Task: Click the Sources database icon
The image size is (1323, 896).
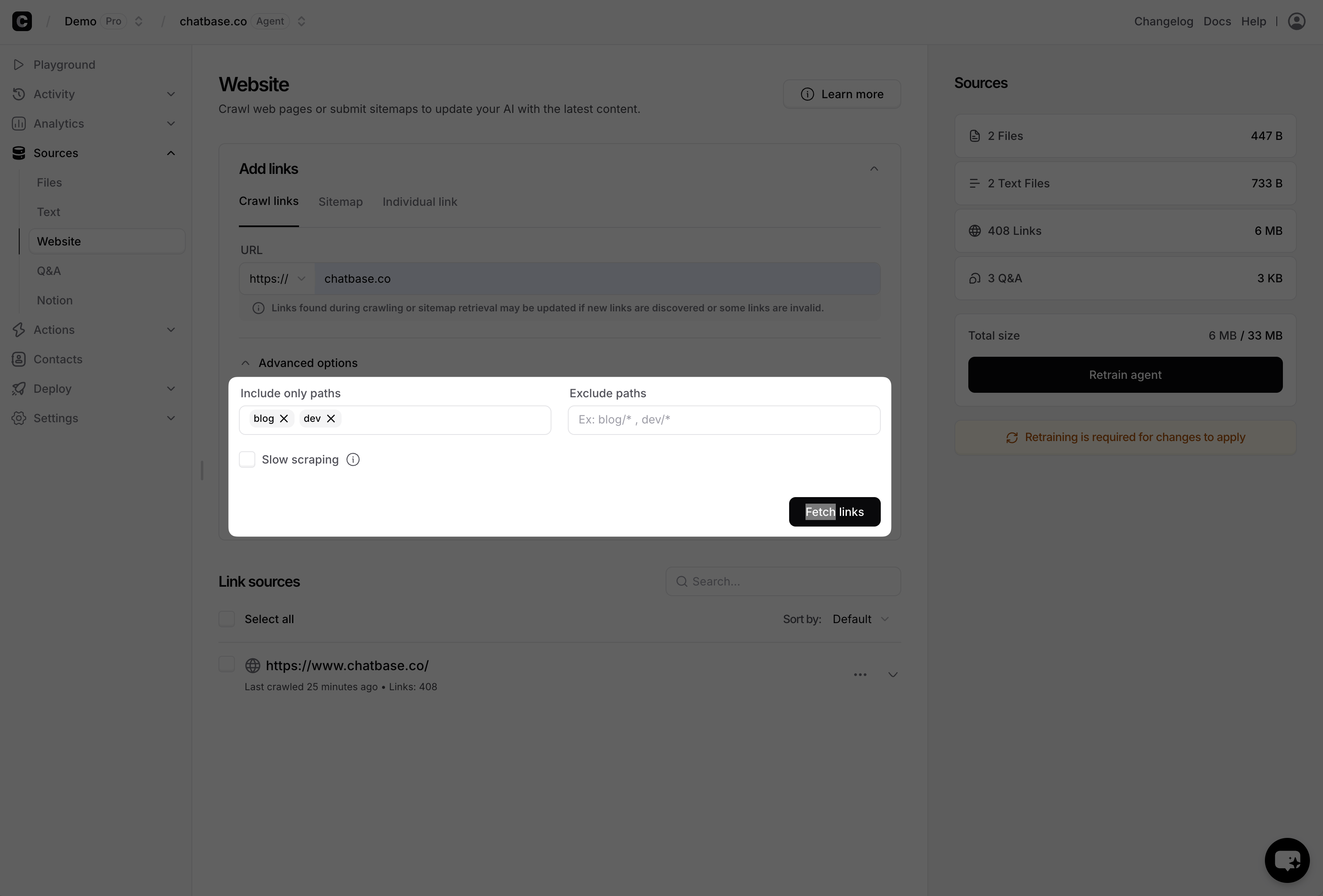Action: (x=18, y=153)
